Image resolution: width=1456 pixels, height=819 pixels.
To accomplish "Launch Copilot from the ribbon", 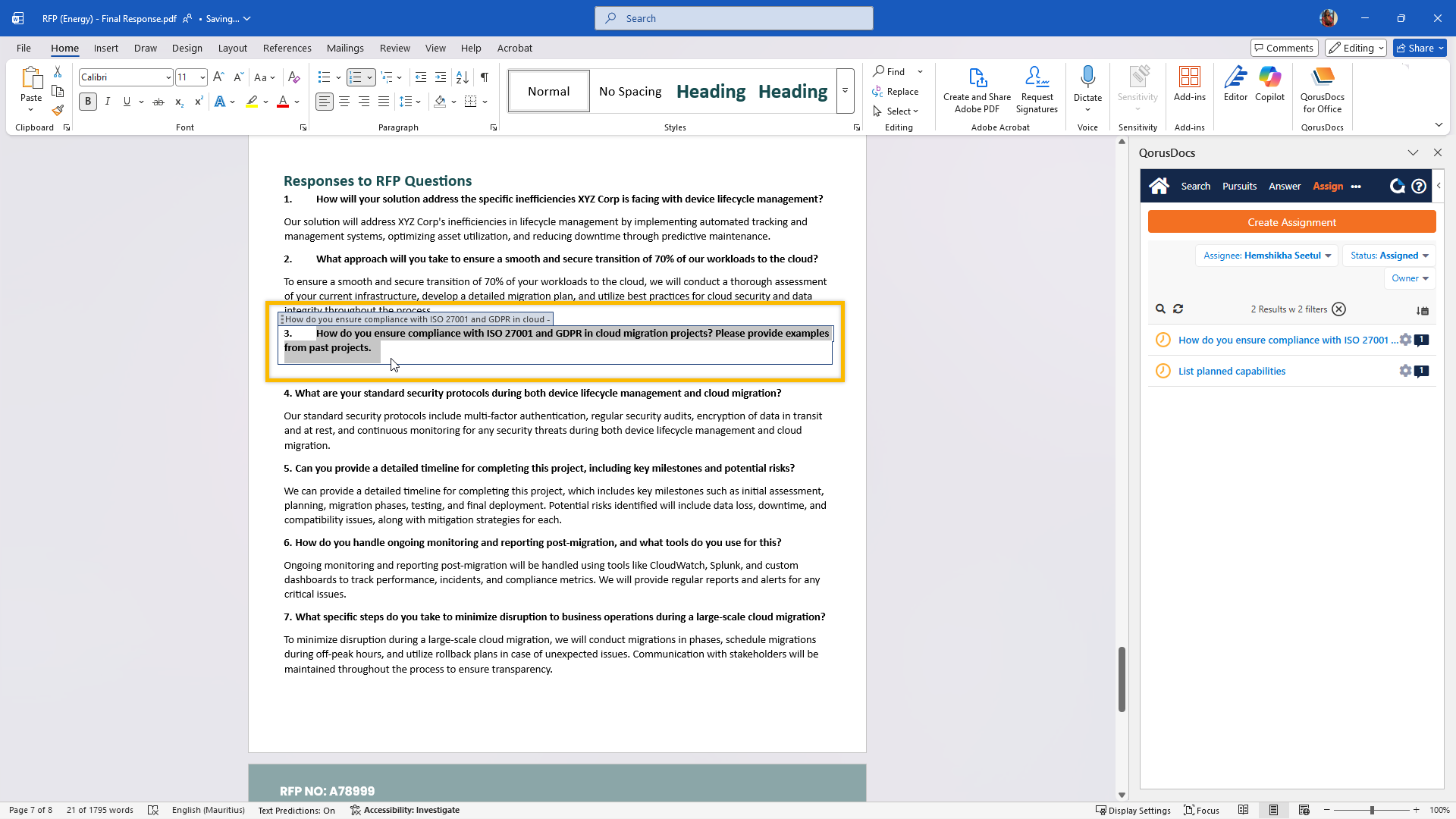I will pos(1269,83).
